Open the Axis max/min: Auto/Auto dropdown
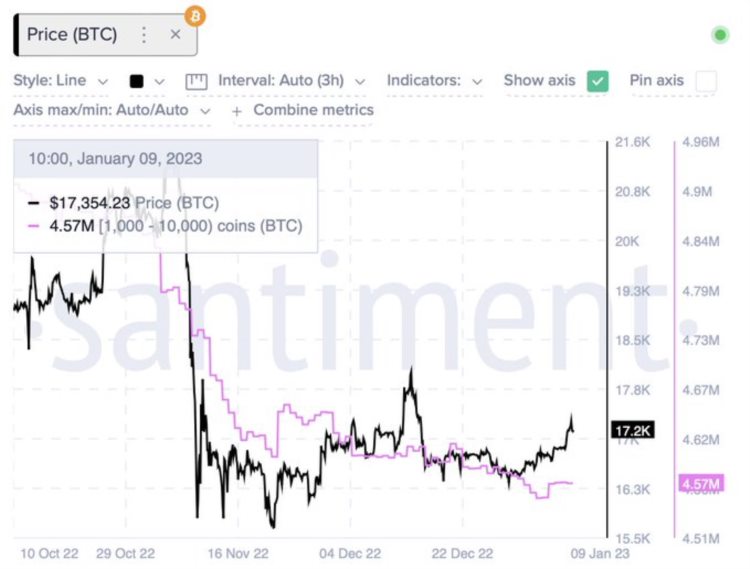The width and height of the screenshot is (750, 569). click(112, 111)
